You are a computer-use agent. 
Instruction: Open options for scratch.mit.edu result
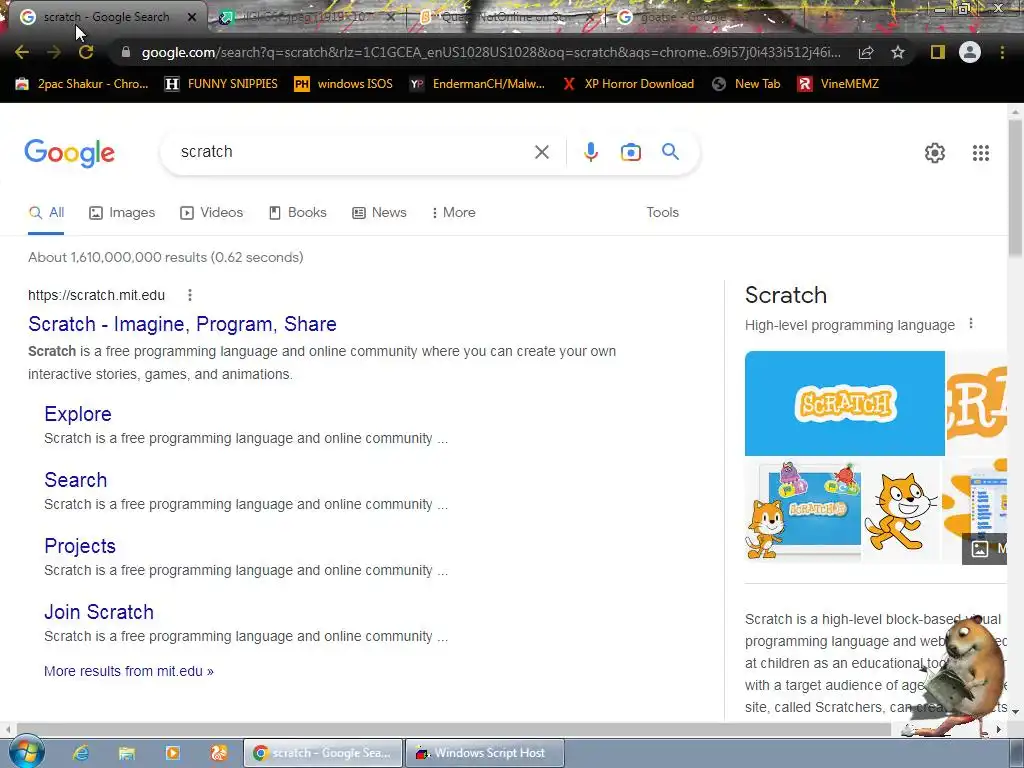(190, 295)
